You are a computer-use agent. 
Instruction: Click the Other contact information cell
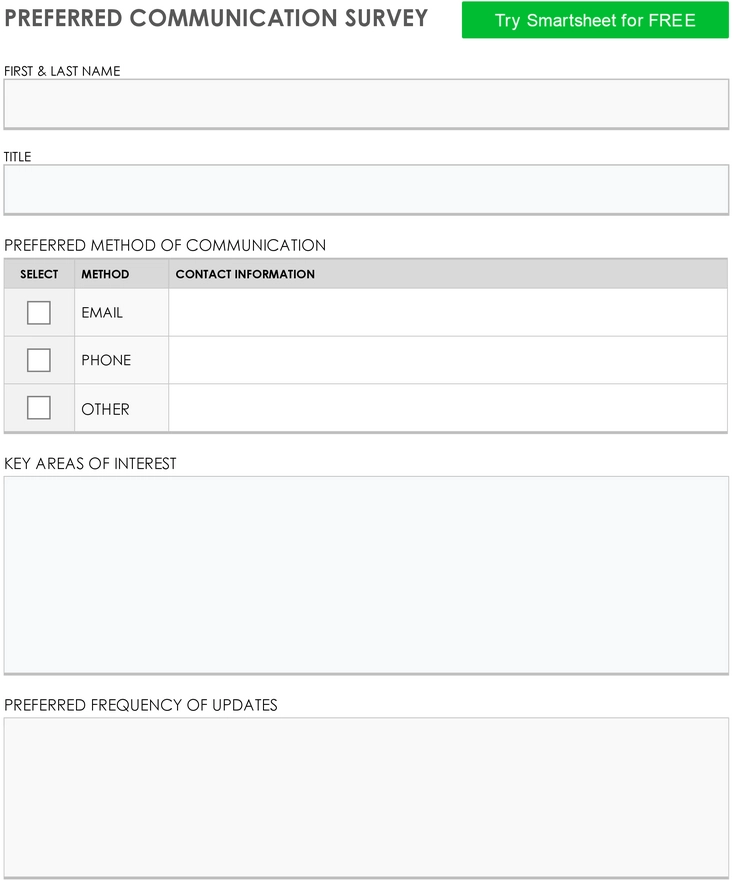[x=448, y=408]
